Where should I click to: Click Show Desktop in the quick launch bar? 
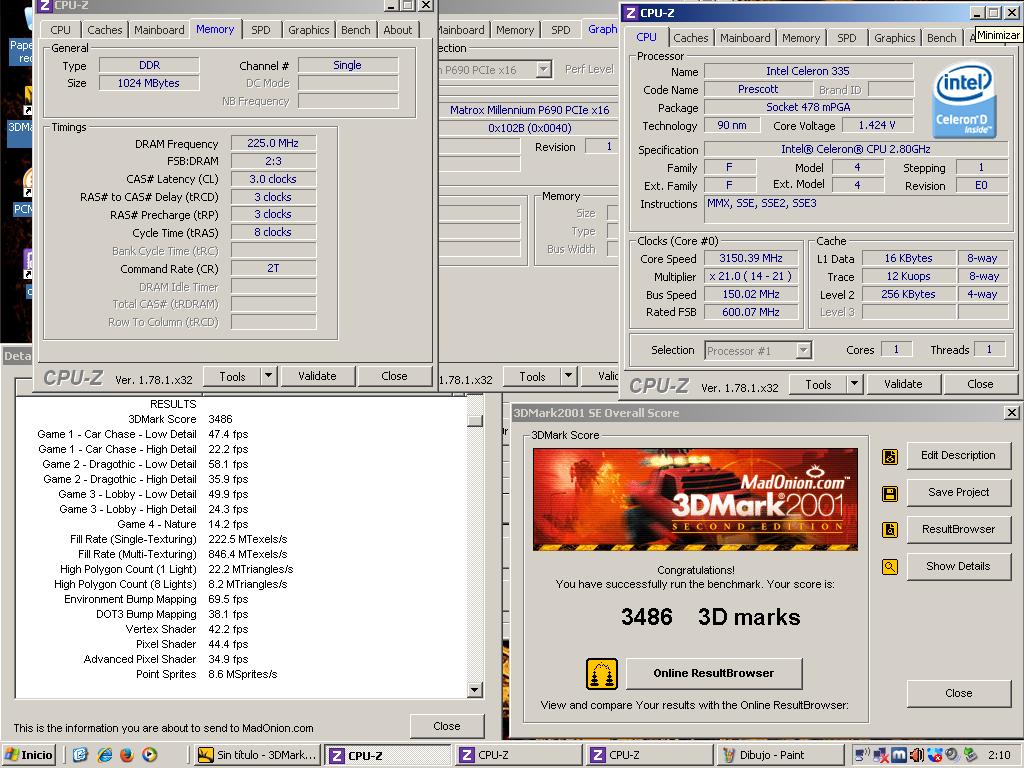click(80, 755)
